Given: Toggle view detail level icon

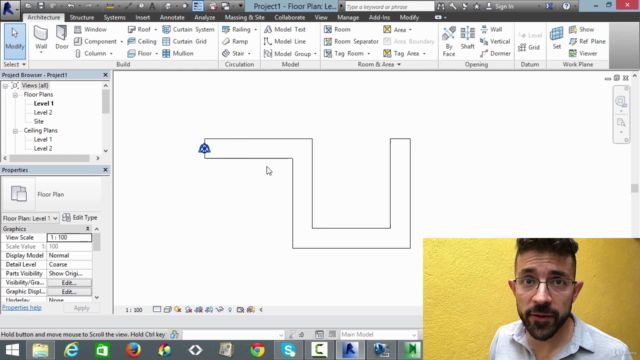Looking at the screenshot, I should 157,310.
